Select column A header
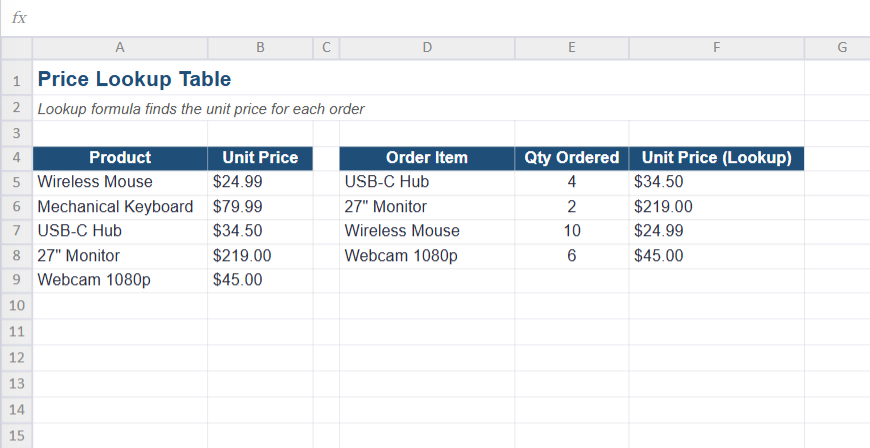Viewport: 870px width, 448px height. click(120, 48)
